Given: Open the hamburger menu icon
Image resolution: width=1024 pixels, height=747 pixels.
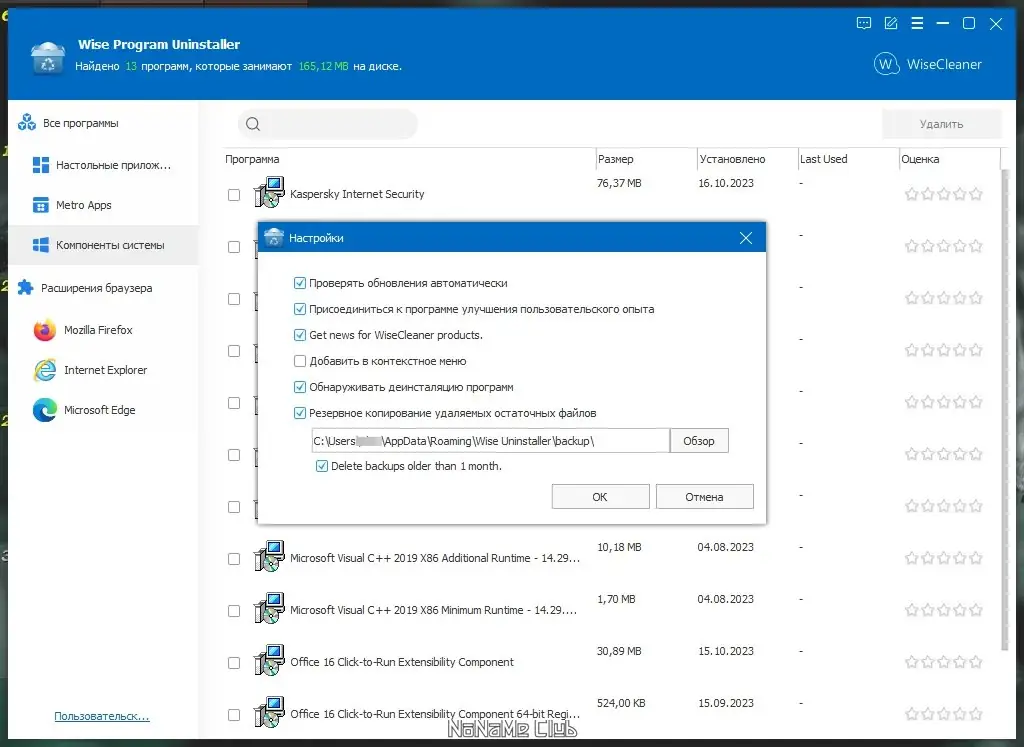Looking at the screenshot, I should pyautogui.click(x=917, y=24).
